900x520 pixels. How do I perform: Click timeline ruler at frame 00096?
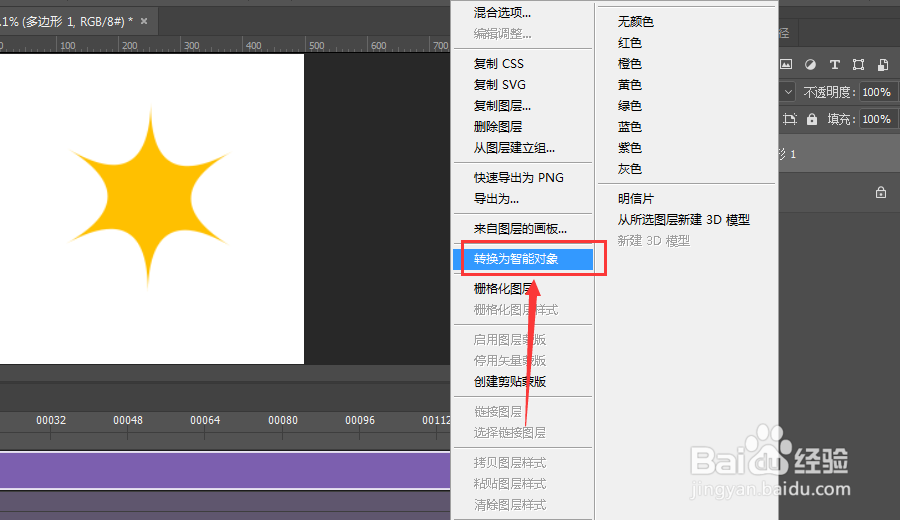(360, 420)
